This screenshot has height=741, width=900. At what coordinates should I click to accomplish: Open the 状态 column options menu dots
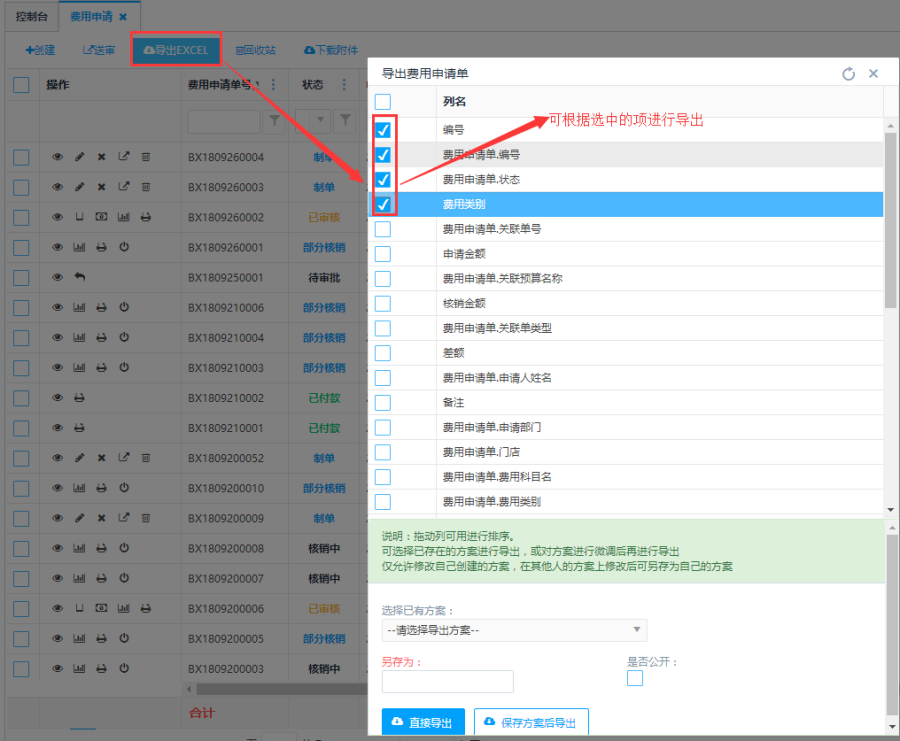pyautogui.click(x=344, y=85)
